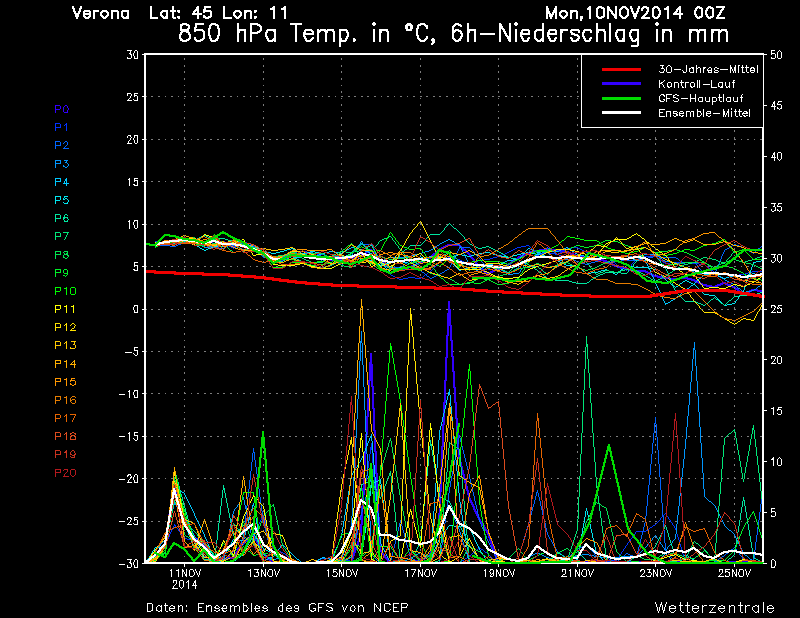This screenshot has height=618, width=800.
Task: Click the 15NOV date axis label
Action: tap(342, 573)
